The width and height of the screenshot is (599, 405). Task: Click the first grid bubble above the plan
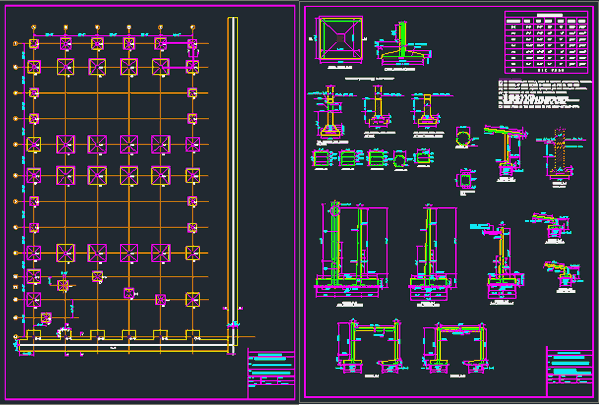click(x=34, y=28)
